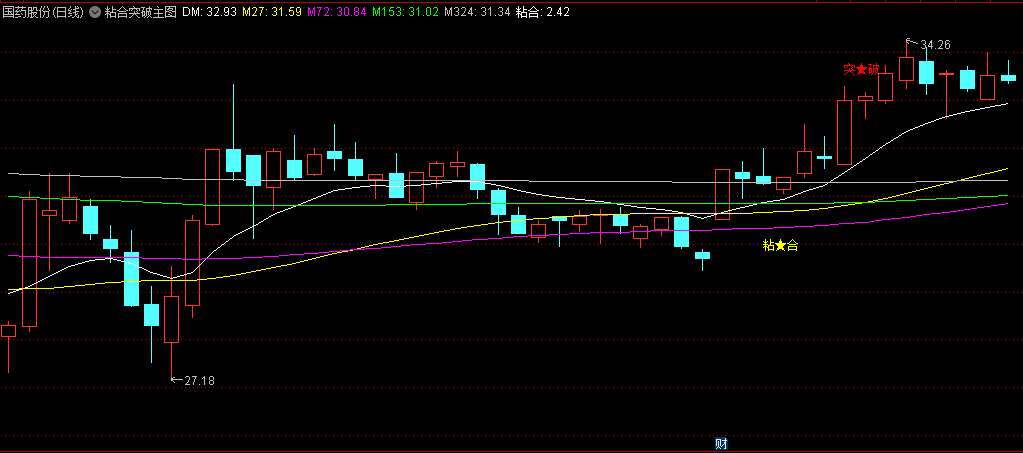Viewport: 1023px width, 453px height.
Task: Select the DM: 32.93 value label
Action: (x=209, y=12)
